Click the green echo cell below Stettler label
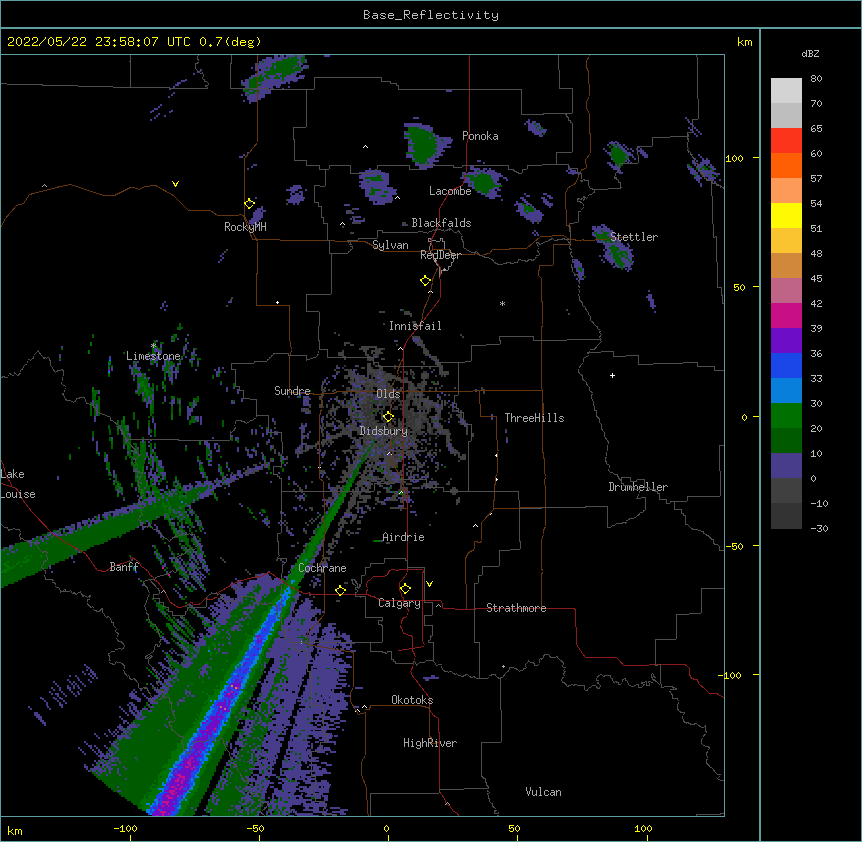 coord(620,255)
